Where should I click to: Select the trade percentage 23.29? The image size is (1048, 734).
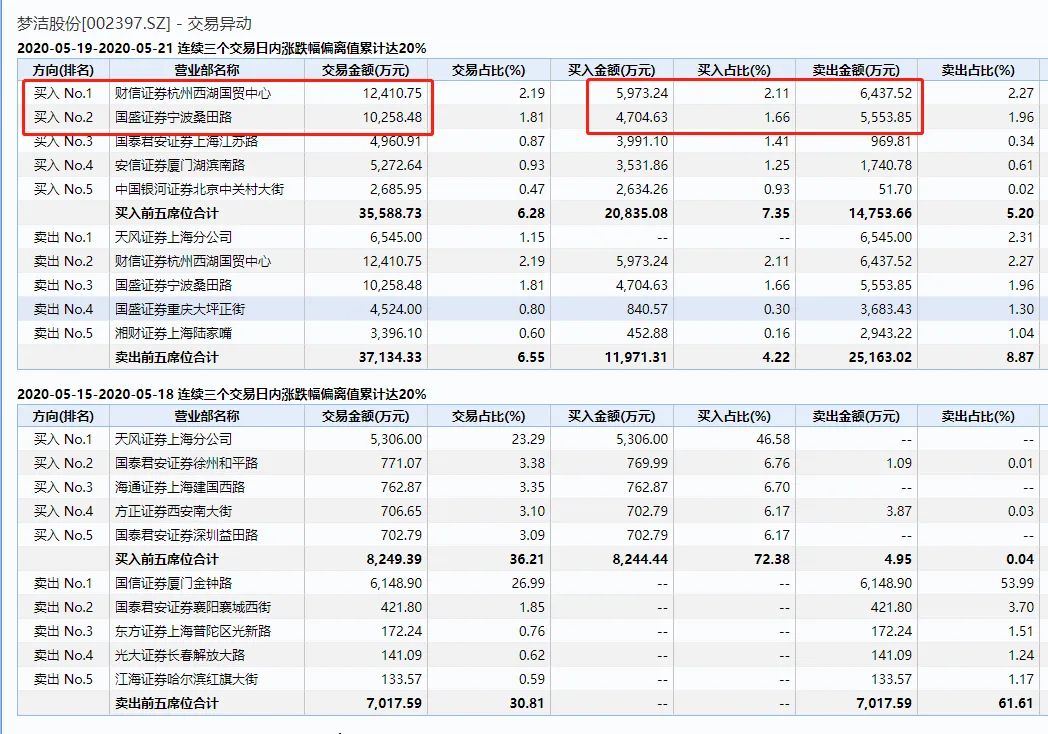pos(528,439)
